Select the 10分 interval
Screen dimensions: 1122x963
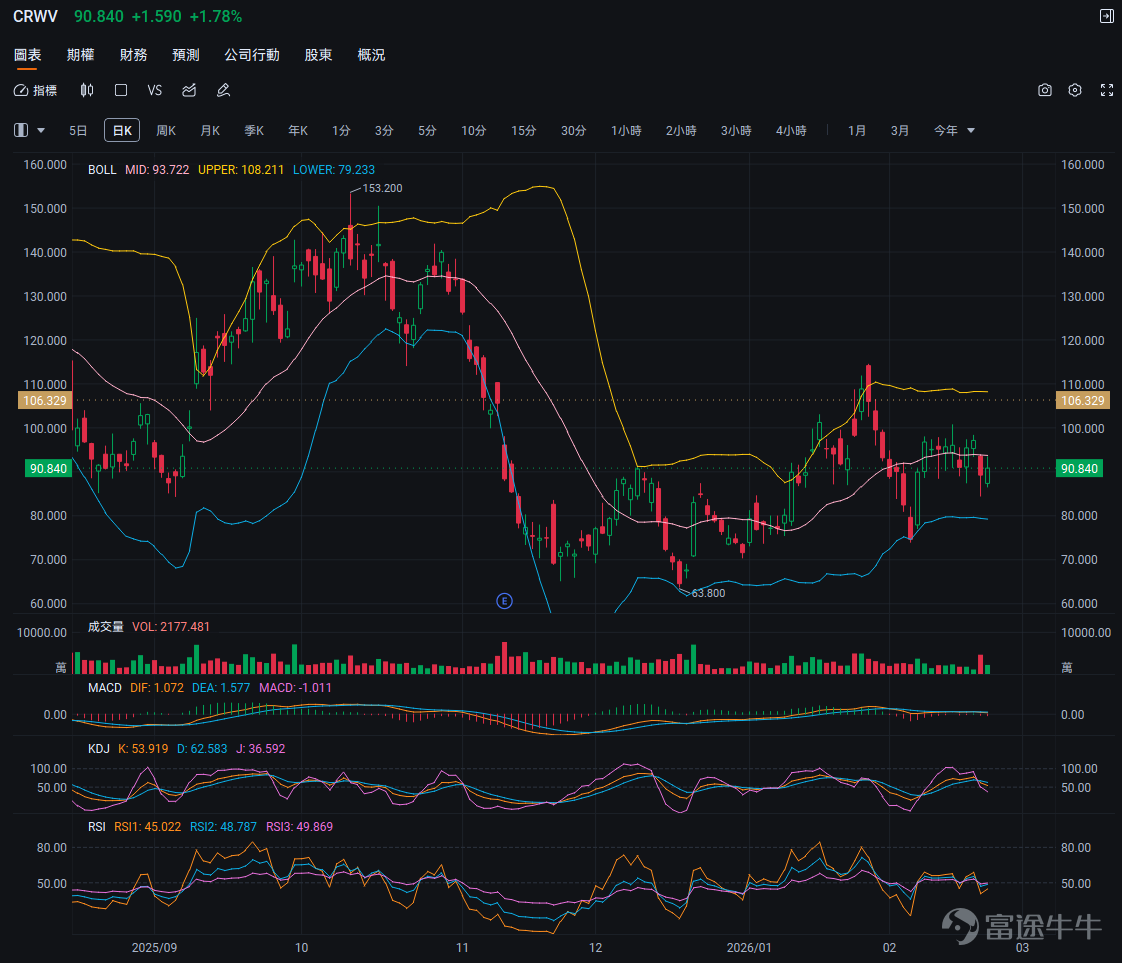click(473, 130)
